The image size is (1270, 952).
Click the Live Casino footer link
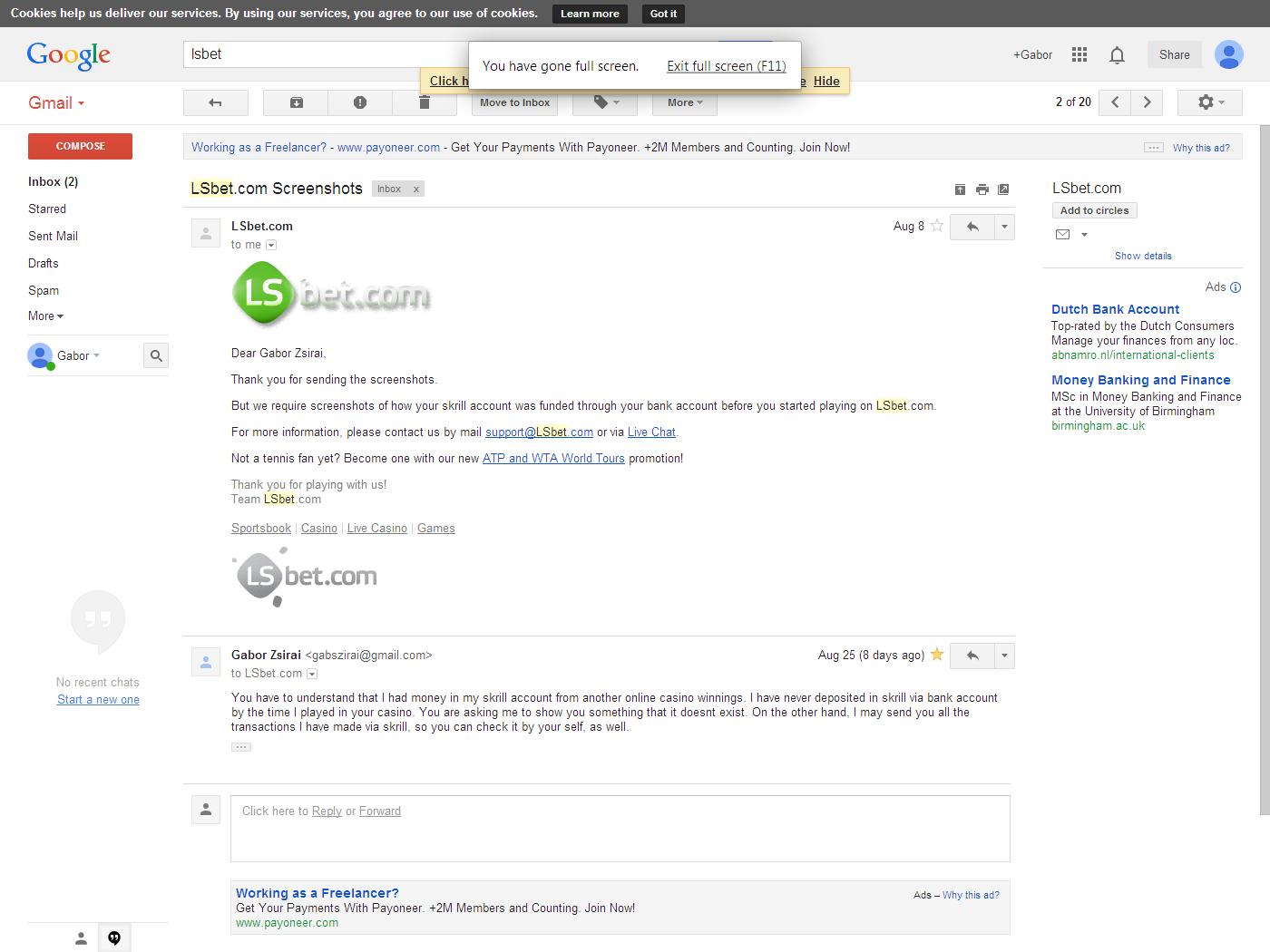click(x=377, y=528)
